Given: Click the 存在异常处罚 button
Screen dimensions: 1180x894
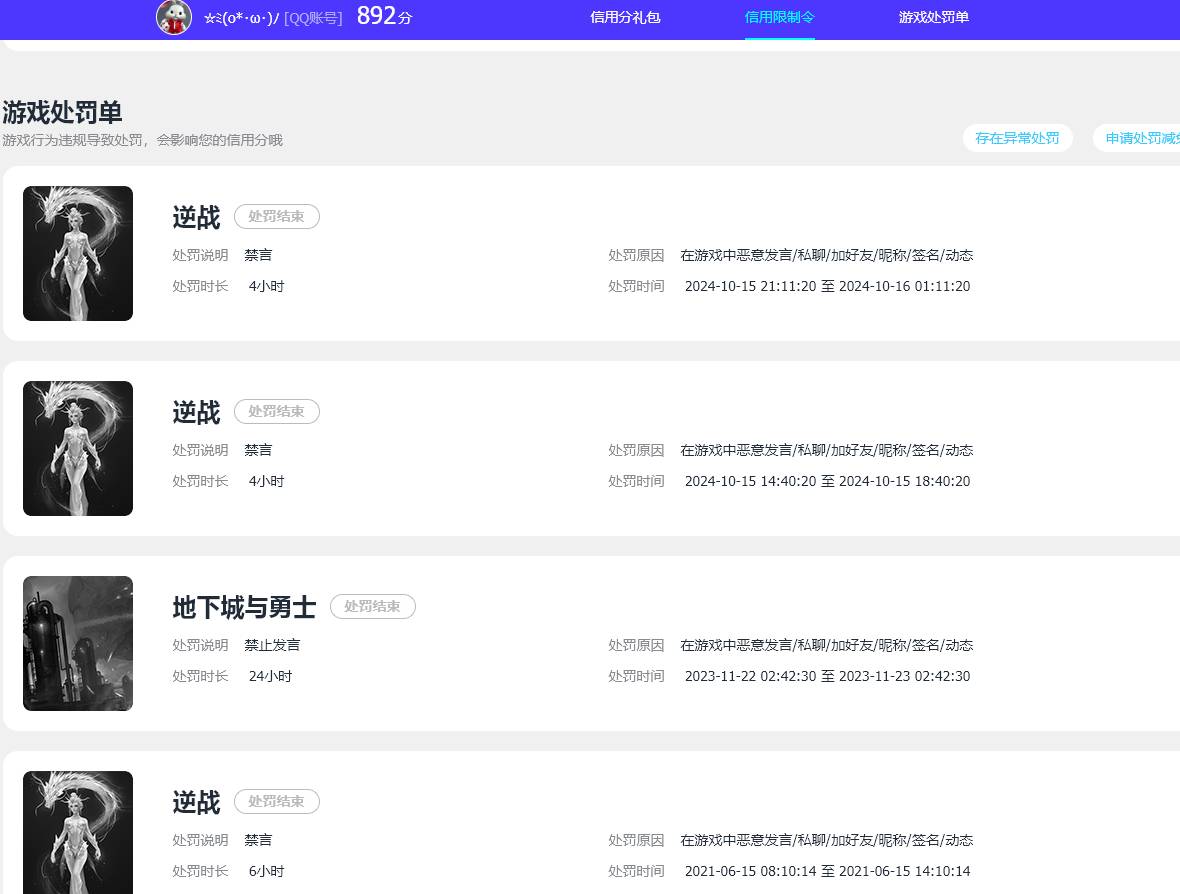Looking at the screenshot, I should 1017,138.
